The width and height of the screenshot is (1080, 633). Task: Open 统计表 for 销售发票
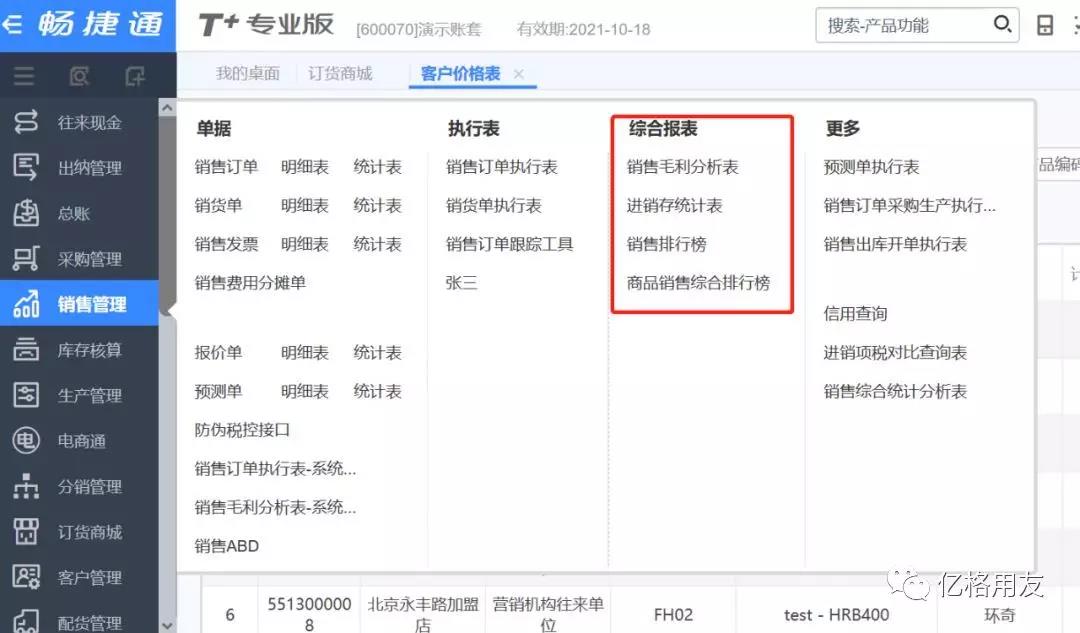pos(377,244)
